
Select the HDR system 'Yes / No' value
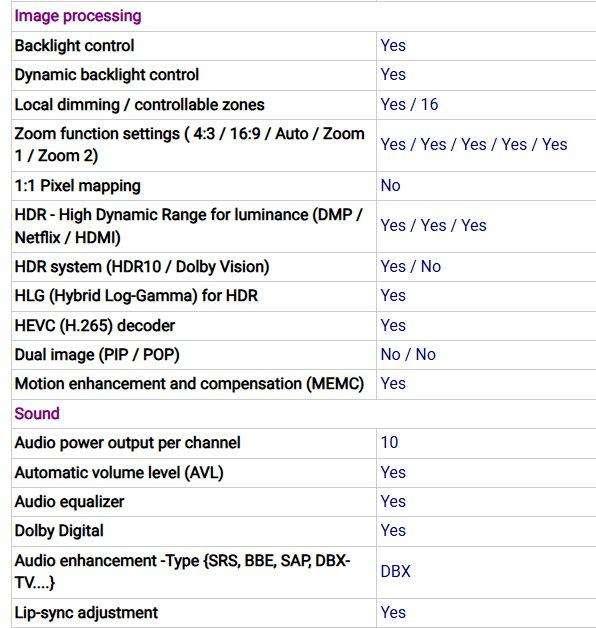click(411, 266)
